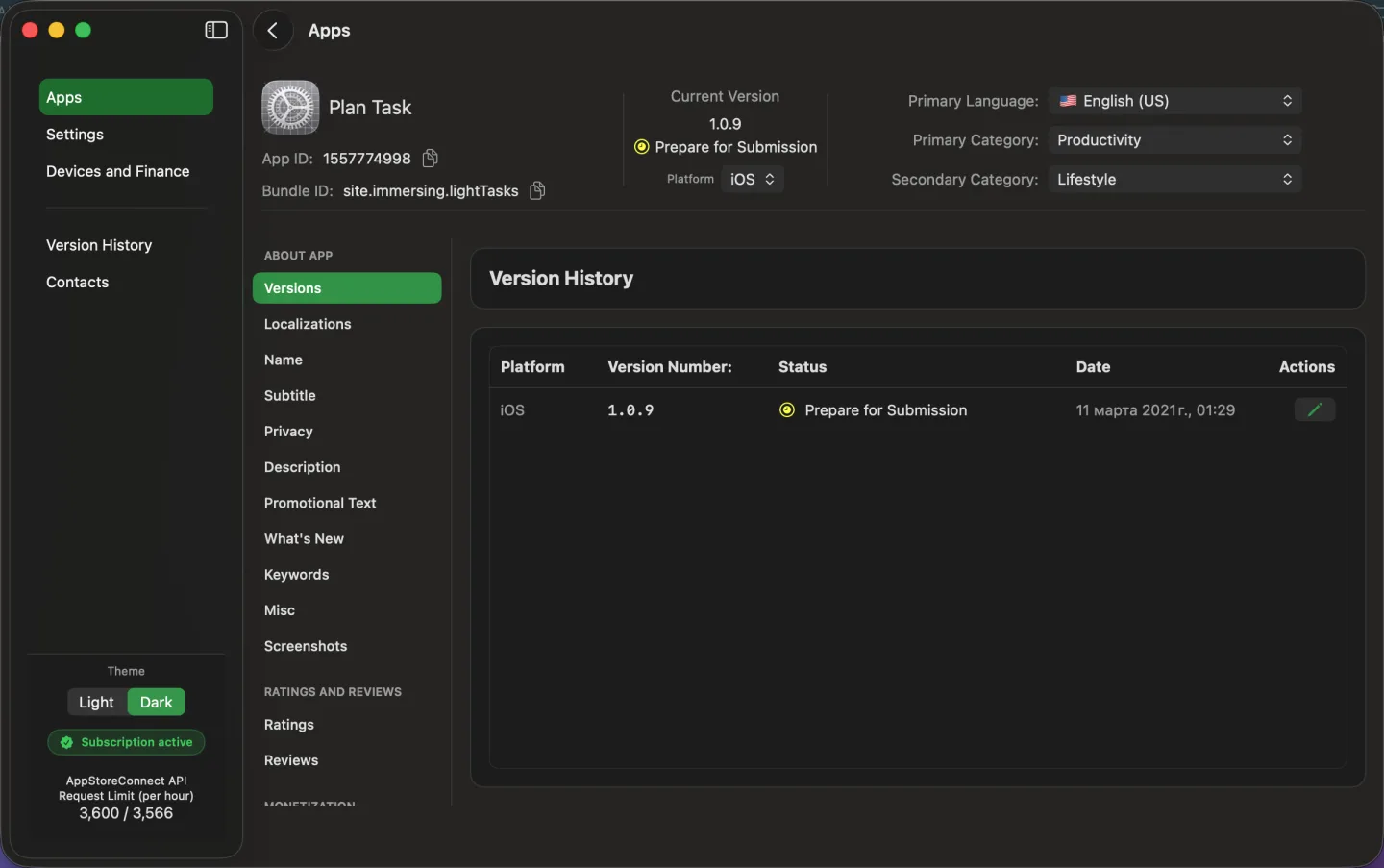1384x868 pixels.
Task: Click the Status column header
Action: (803, 367)
